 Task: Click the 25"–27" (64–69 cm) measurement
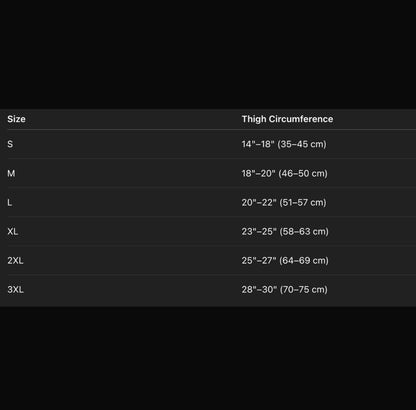coord(285,260)
